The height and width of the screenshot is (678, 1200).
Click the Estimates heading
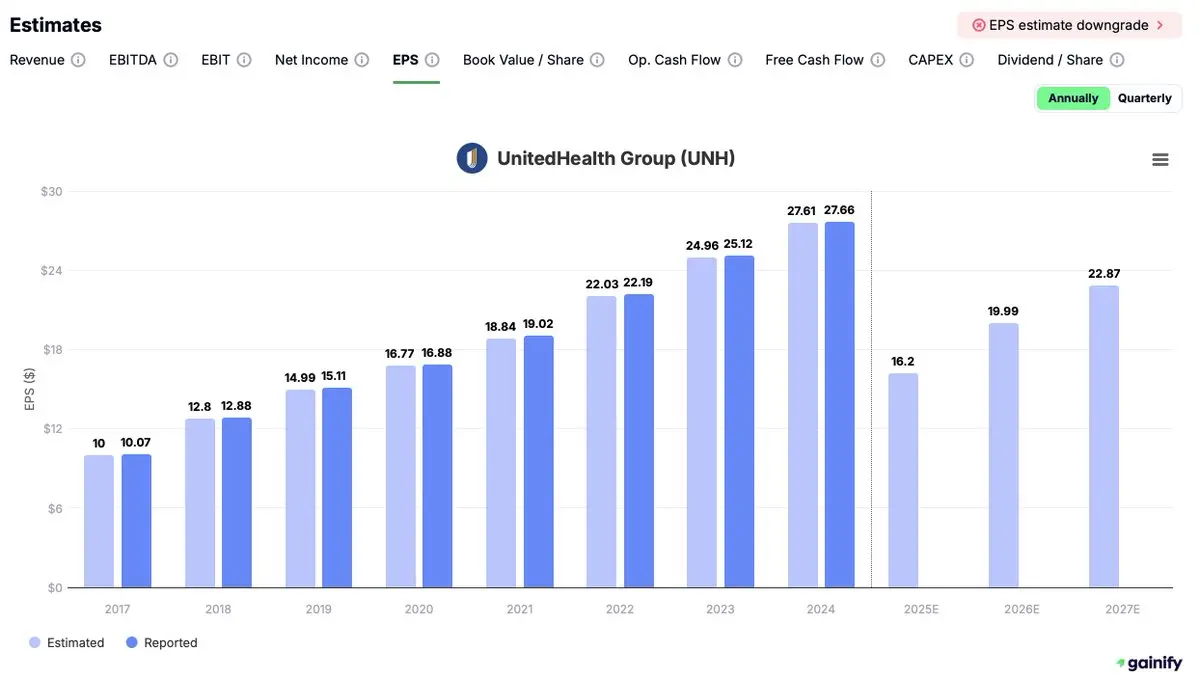(56, 25)
